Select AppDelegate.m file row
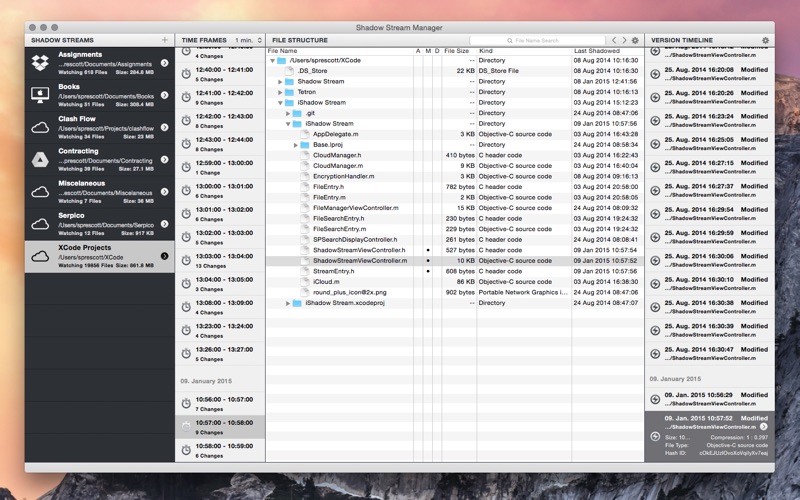This screenshot has width=800, height=500. (455, 134)
